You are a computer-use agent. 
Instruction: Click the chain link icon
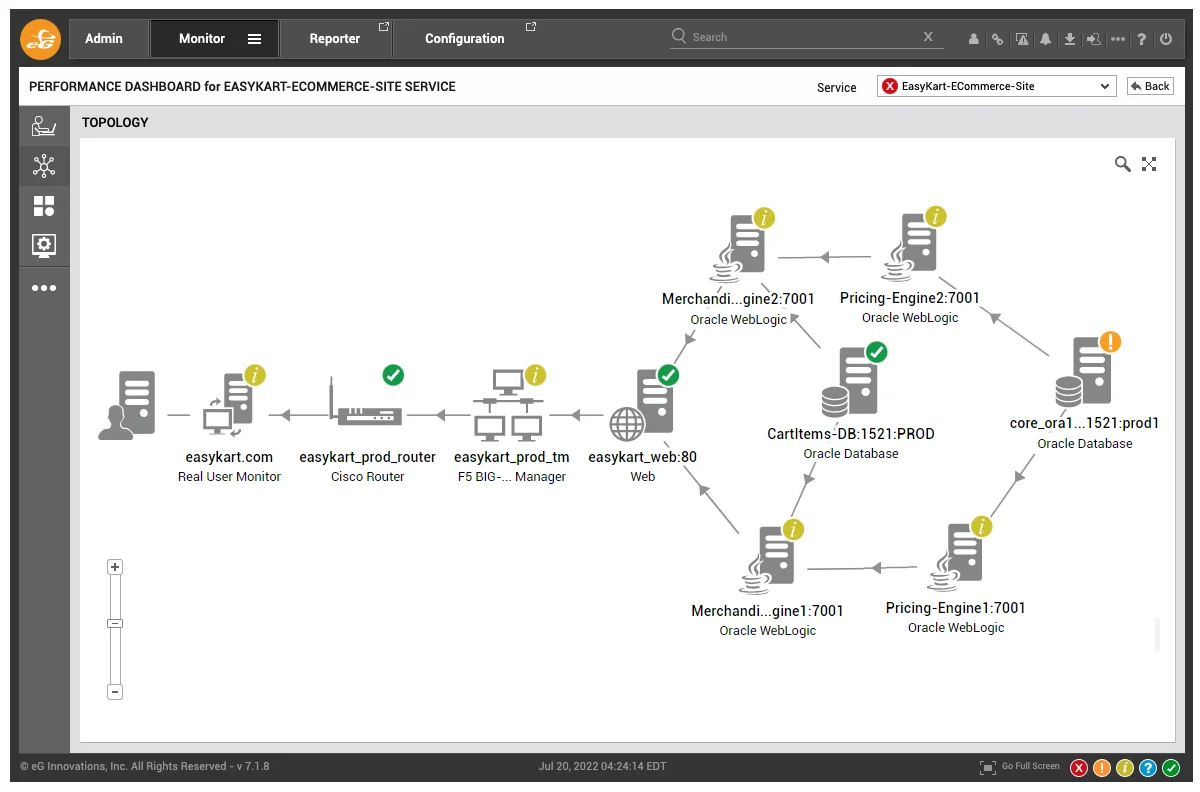click(x=997, y=39)
